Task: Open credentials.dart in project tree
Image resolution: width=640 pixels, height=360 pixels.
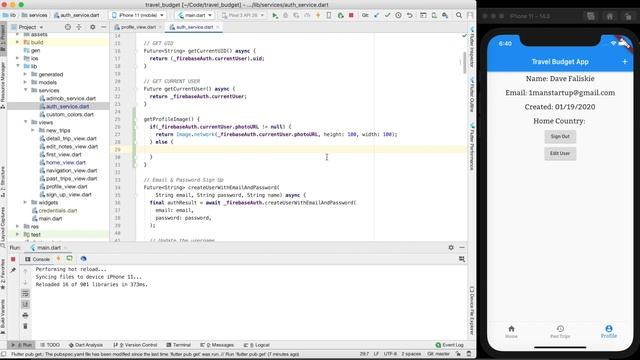Action: (x=54, y=211)
